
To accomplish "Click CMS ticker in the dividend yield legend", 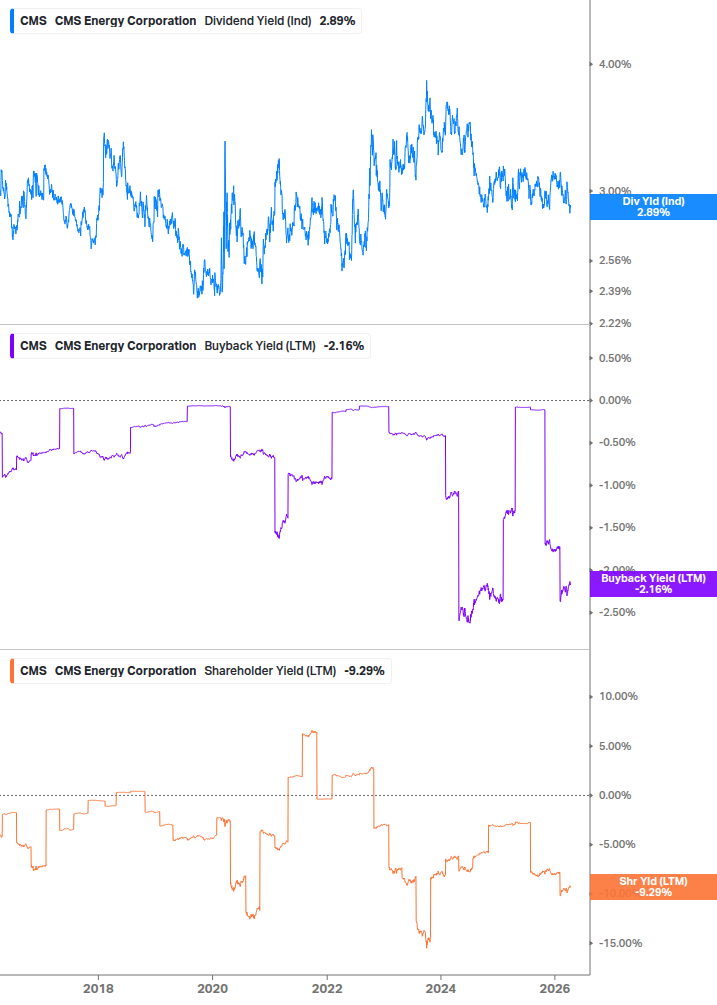I will pos(33,21).
